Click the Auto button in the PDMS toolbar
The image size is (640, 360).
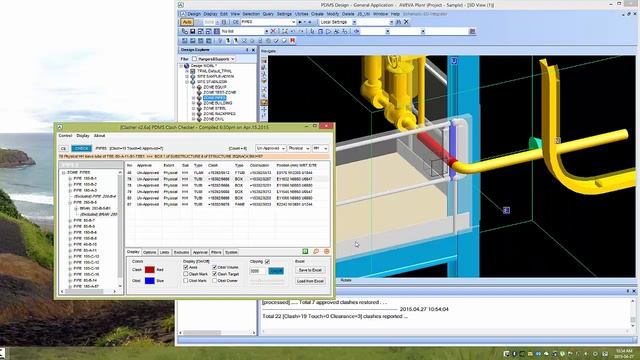[187, 22]
